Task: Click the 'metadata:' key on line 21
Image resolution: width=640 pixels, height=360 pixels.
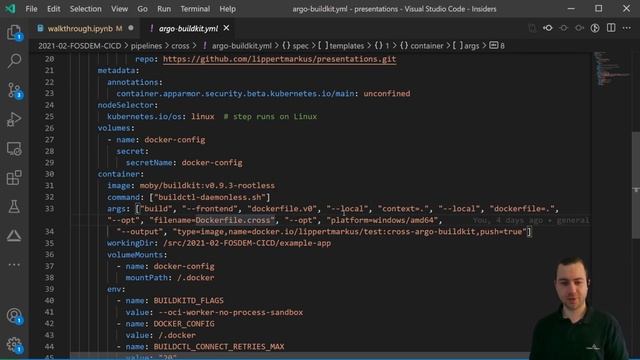Action: 118,70
